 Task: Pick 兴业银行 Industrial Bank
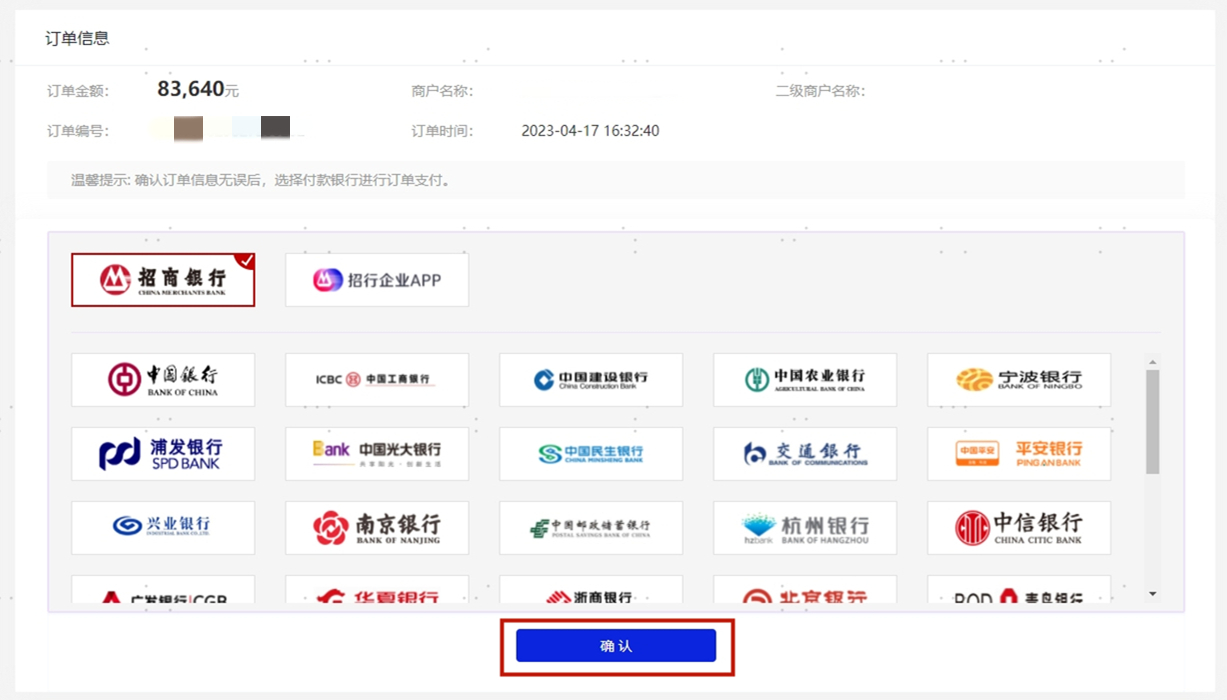click(x=163, y=528)
